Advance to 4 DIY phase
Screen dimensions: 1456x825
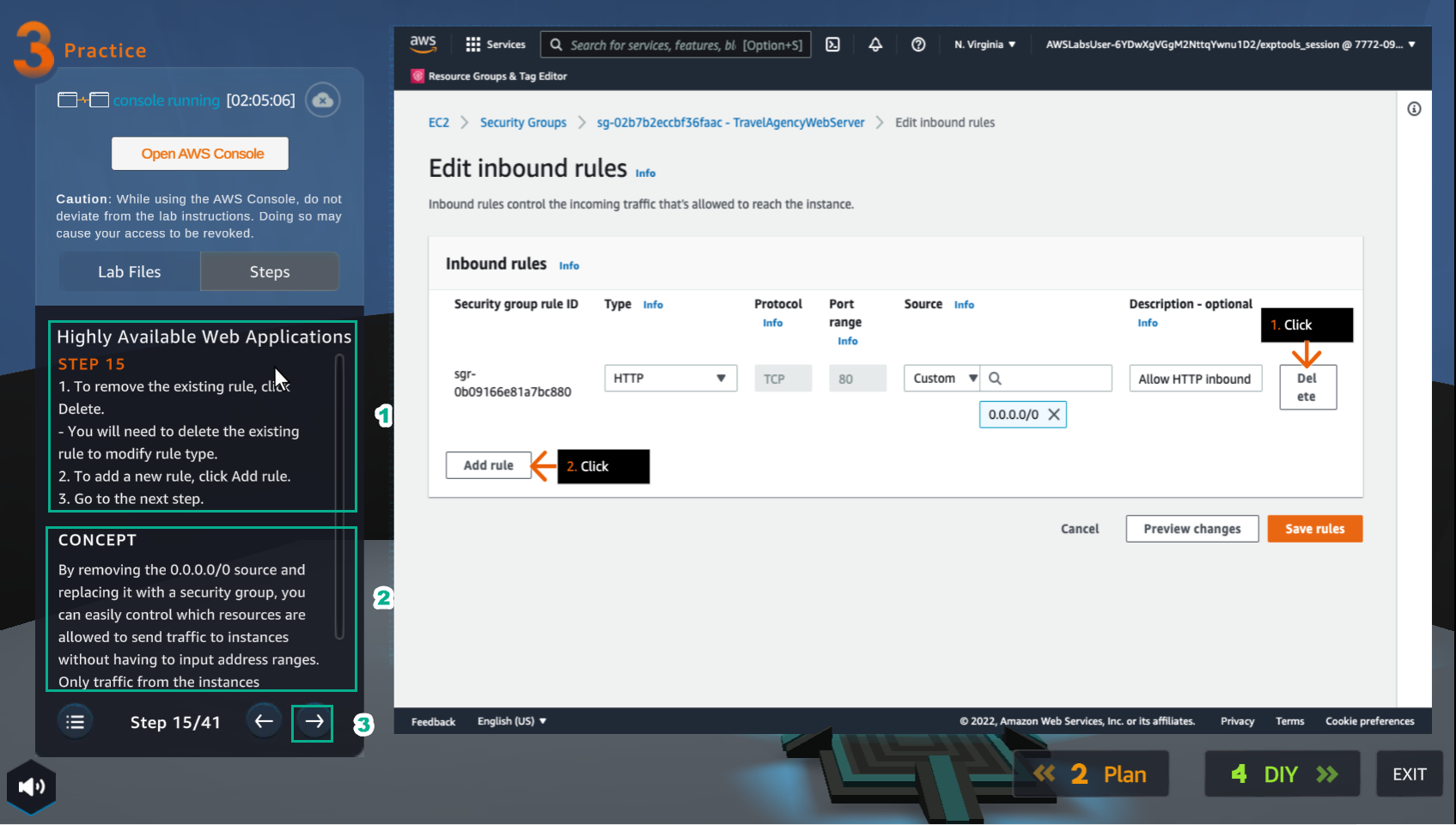point(1282,774)
